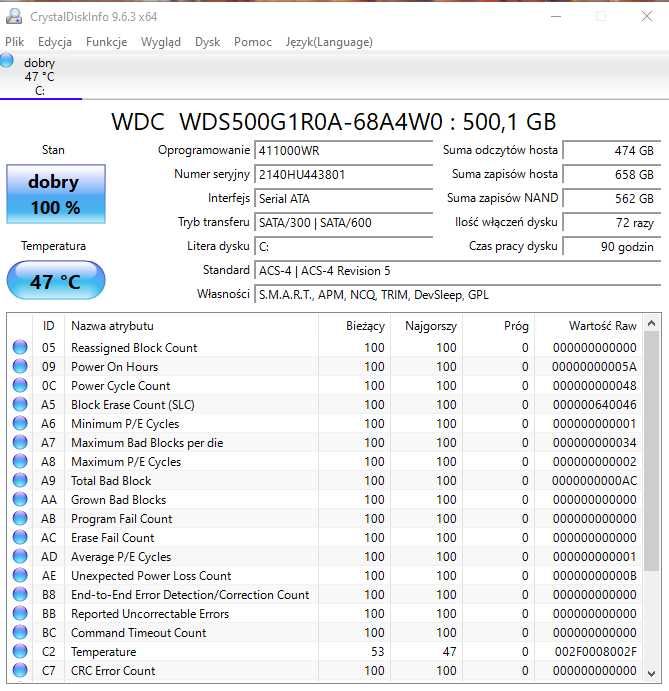
Task: Click the serial number field 2140HU443801
Action: click(x=344, y=175)
